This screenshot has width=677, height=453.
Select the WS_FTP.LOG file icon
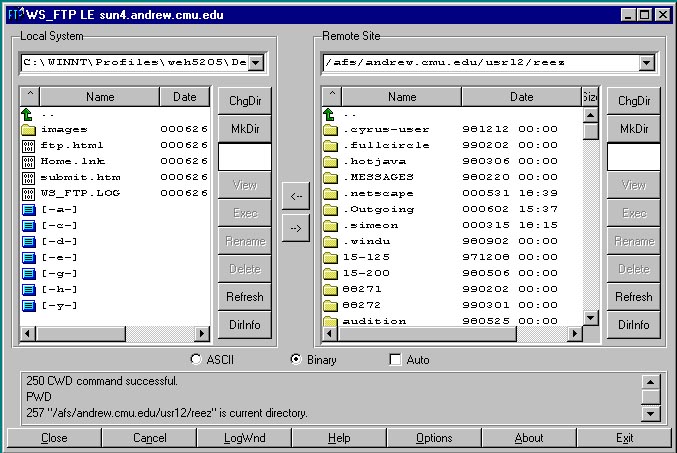(x=28, y=193)
